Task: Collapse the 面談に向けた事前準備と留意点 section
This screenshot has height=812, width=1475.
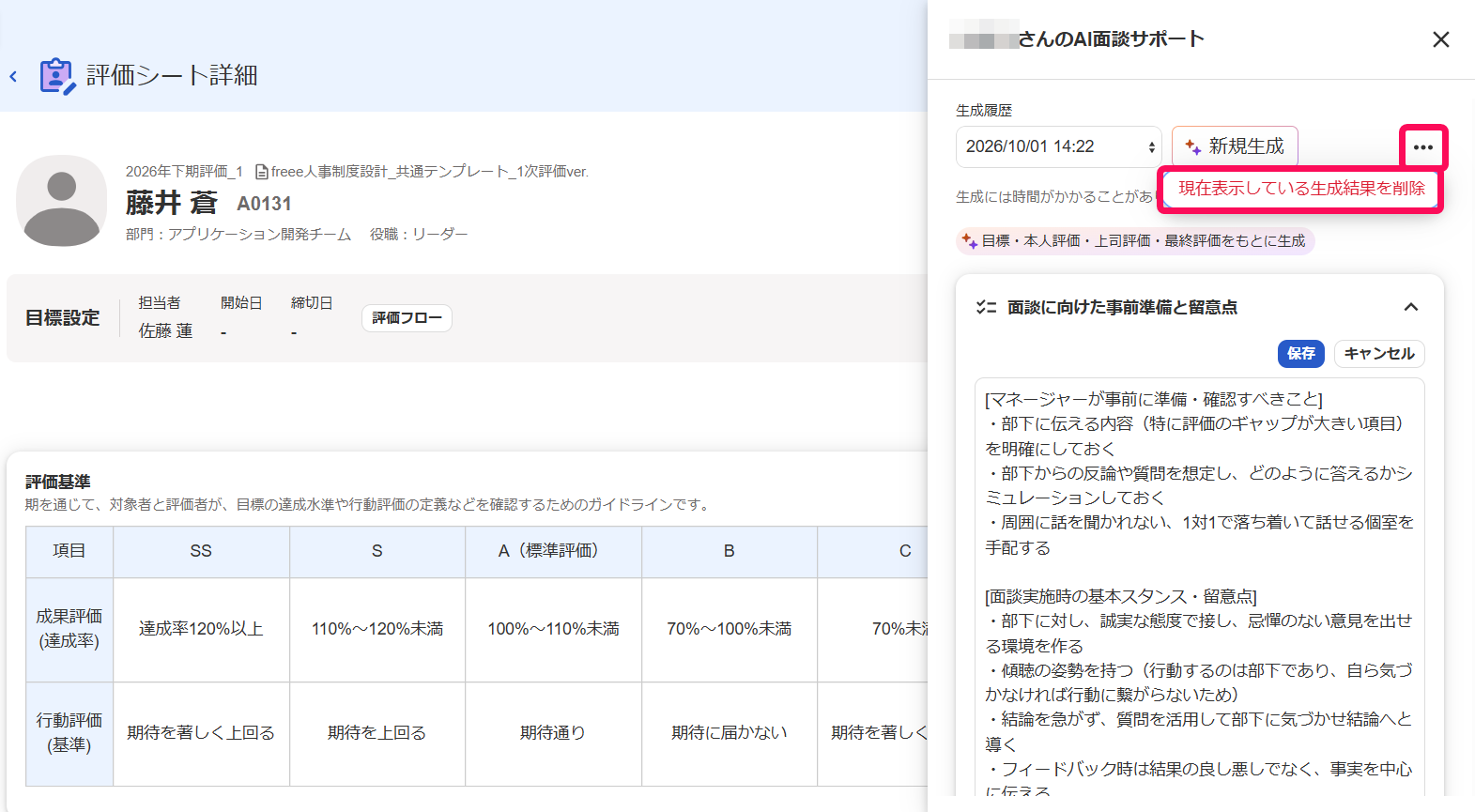Action: [1410, 307]
